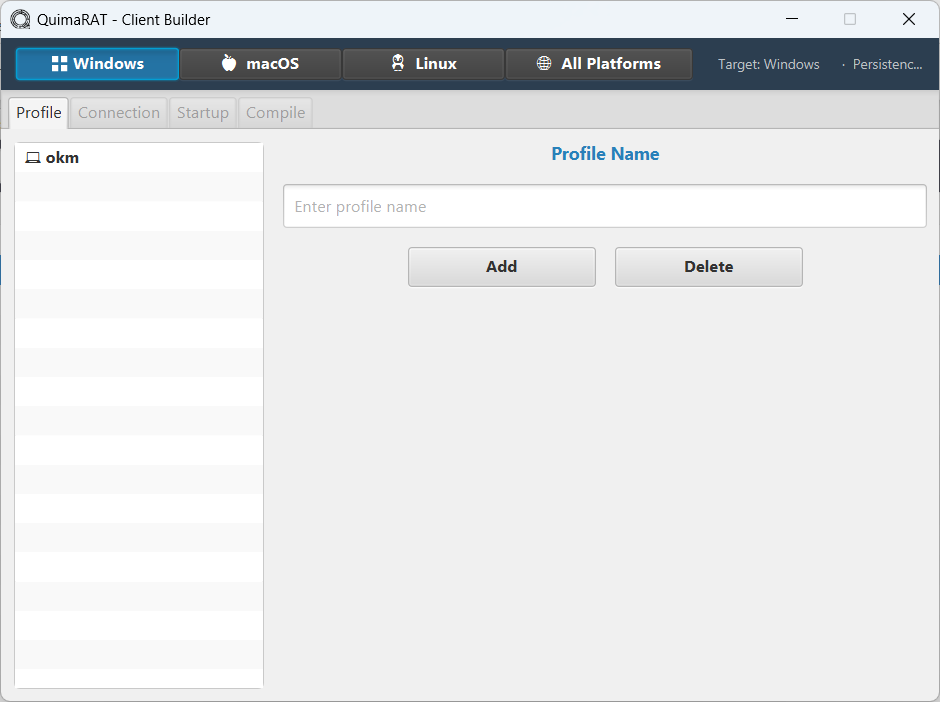Viewport: 940px width, 702px height.
Task: Click the Delete button
Action: [x=708, y=266]
